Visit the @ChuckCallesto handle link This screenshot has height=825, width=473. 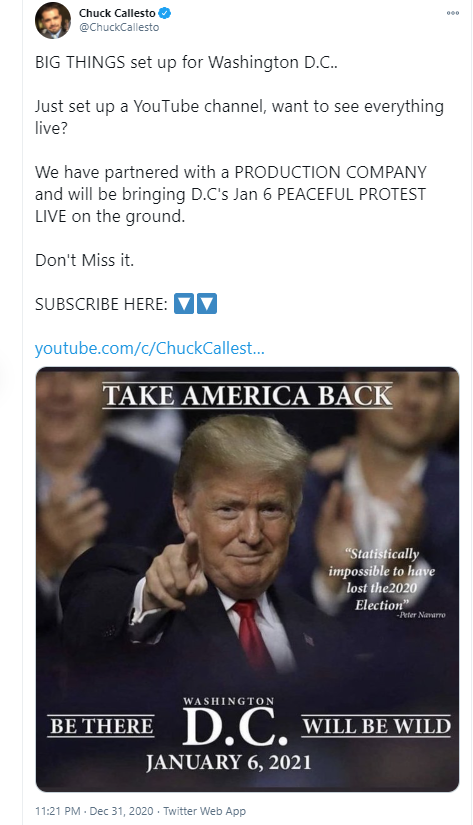tap(119, 27)
